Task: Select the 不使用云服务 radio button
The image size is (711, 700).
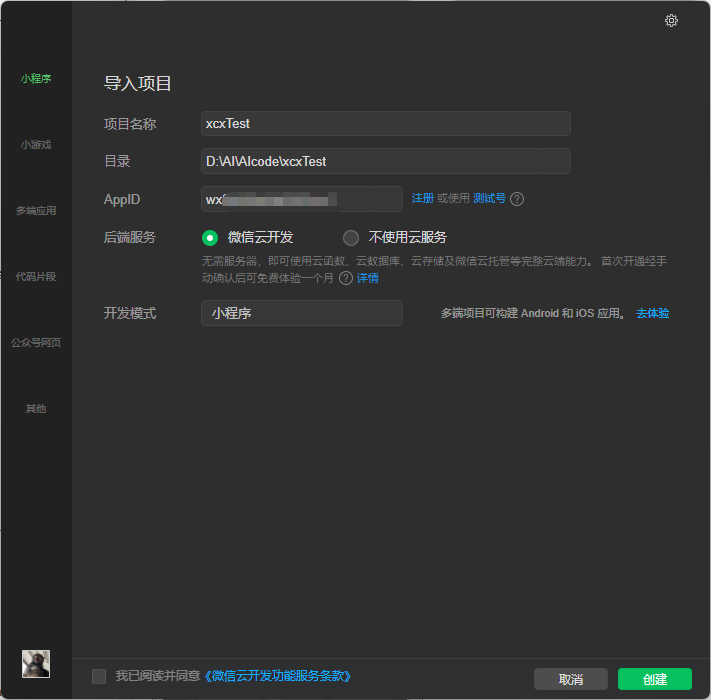Action: (x=351, y=238)
